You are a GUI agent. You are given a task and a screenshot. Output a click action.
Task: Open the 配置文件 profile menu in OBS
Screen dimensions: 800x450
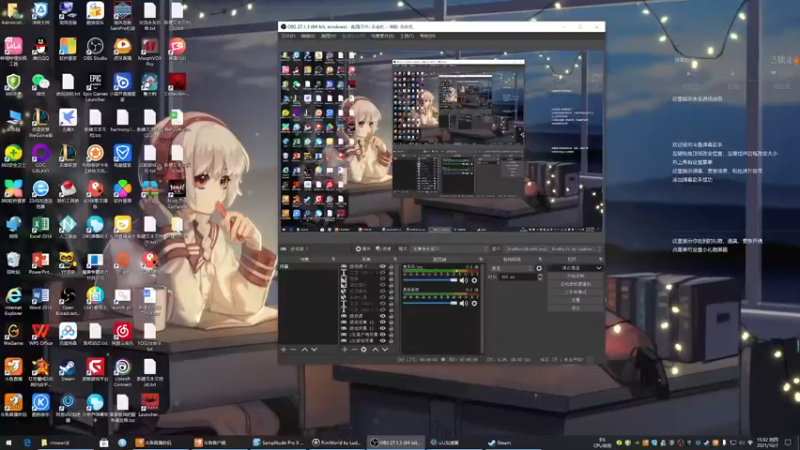(353, 36)
